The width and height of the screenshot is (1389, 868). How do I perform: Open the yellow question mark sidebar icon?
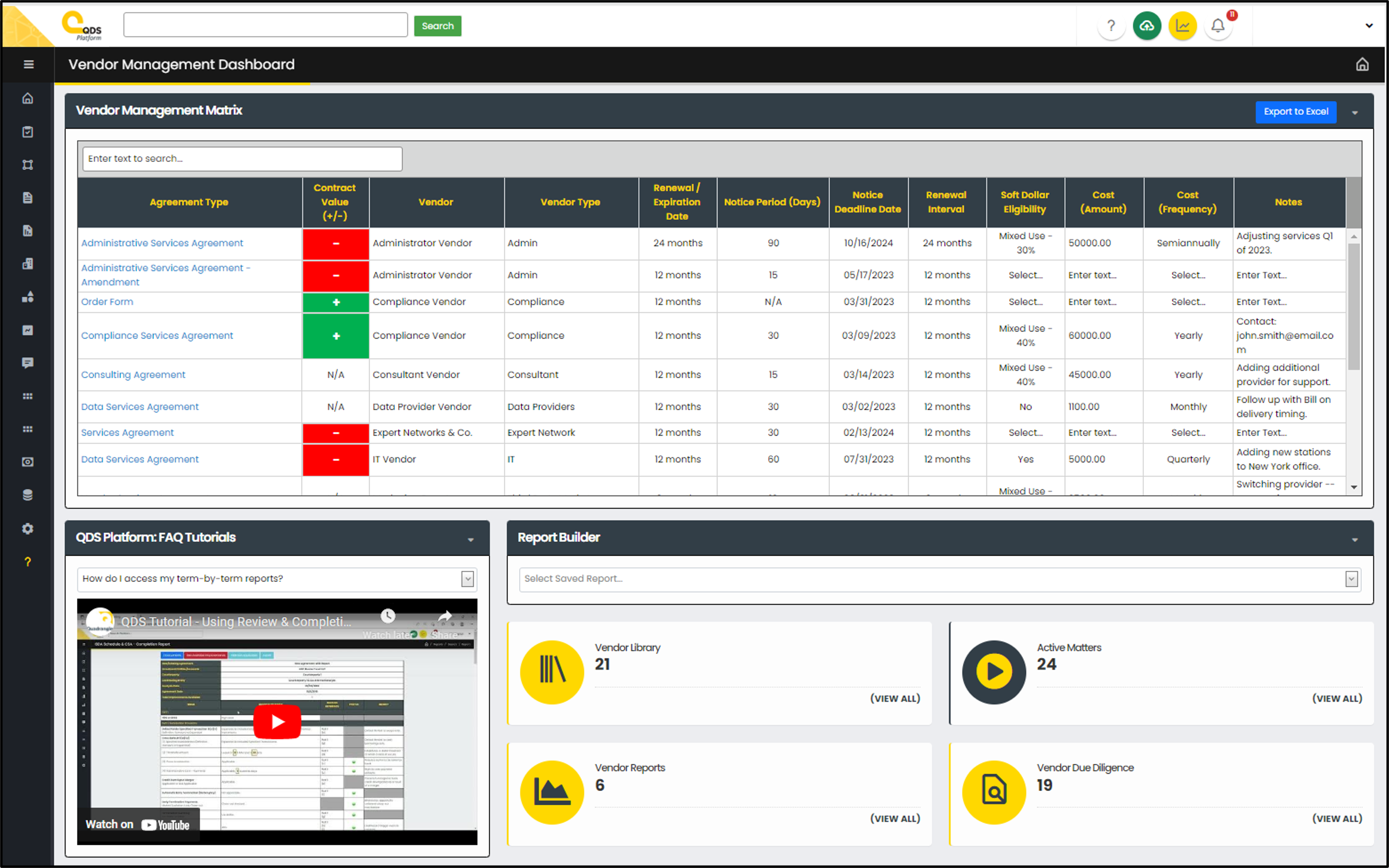pyautogui.click(x=28, y=562)
